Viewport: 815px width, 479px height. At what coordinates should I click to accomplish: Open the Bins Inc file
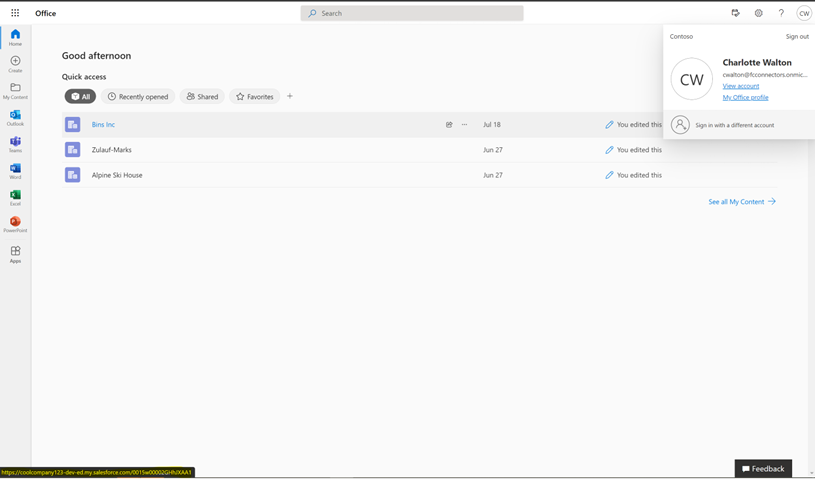point(103,125)
